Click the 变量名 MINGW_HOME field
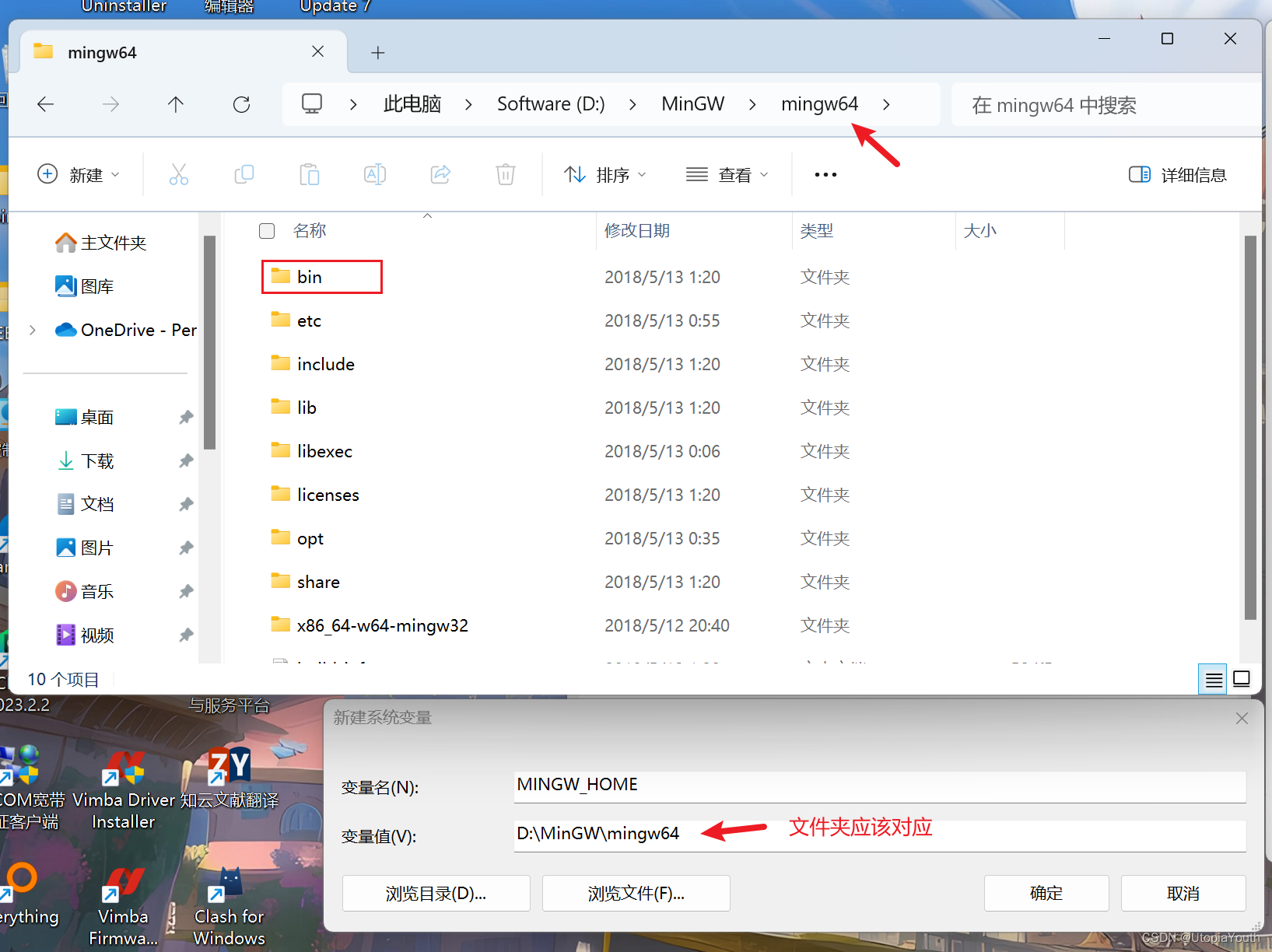This screenshot has height=952, width=1272. click(880, 786)
